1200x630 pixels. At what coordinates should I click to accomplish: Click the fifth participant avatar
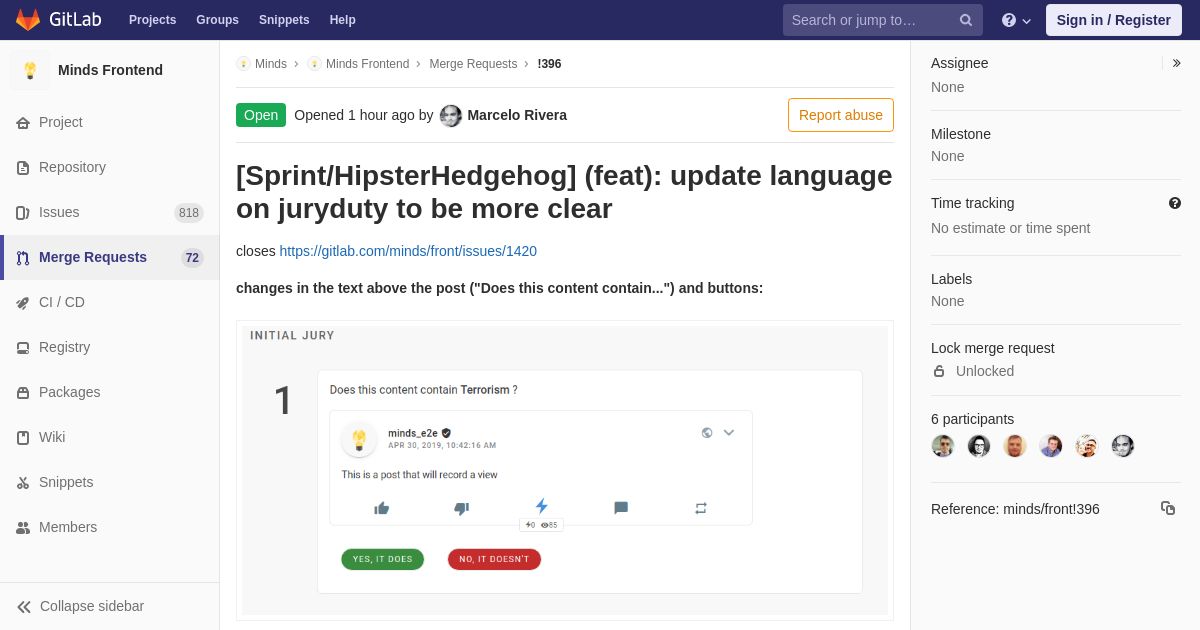point(1087,446)
